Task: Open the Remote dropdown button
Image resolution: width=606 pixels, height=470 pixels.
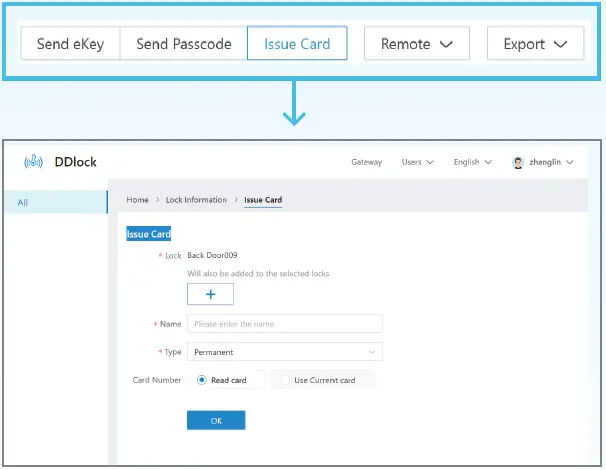Action: (417, 43)
